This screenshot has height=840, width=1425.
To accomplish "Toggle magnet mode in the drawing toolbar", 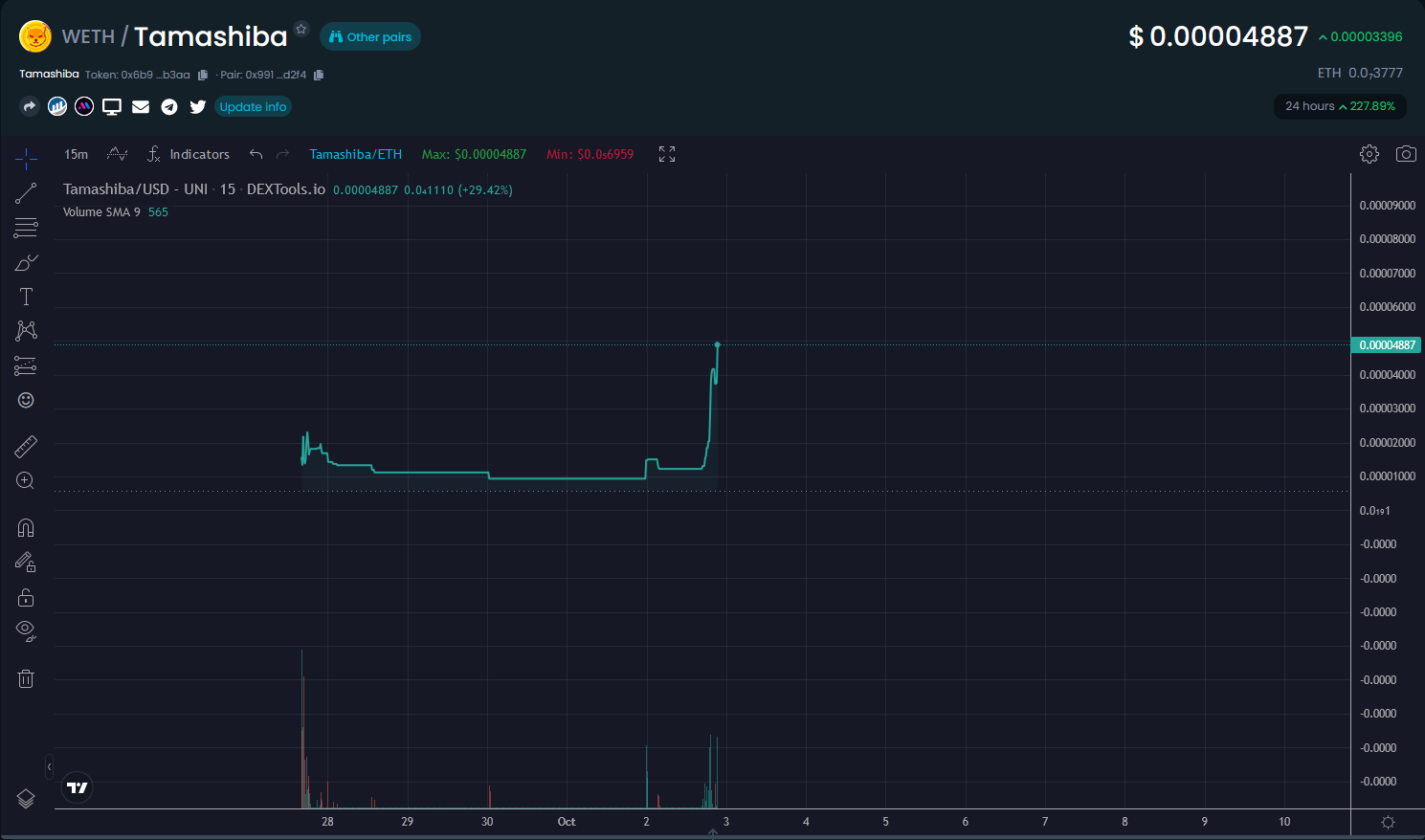I will (x=25, y=527).
